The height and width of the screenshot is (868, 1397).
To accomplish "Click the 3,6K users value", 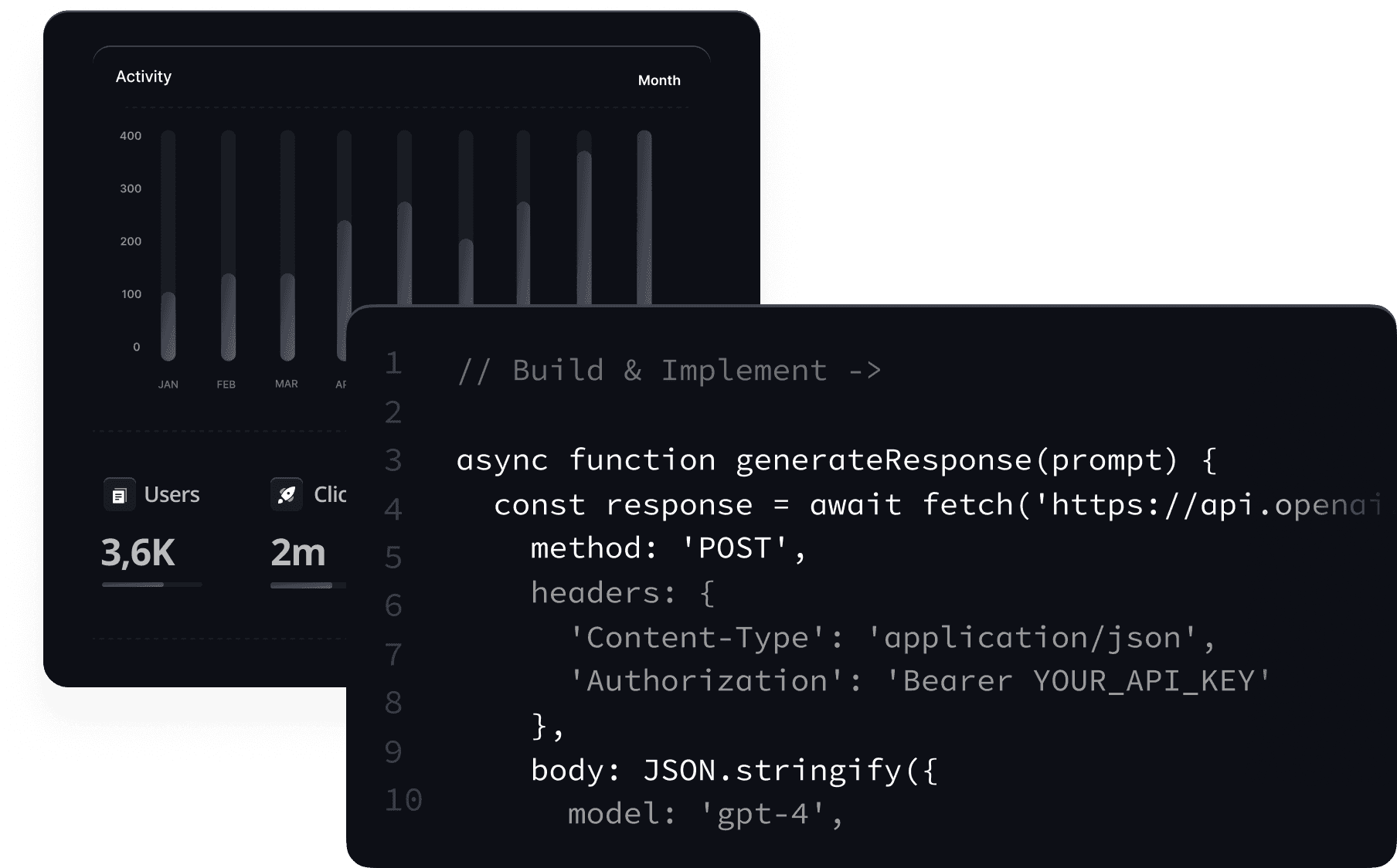I will coord(138,553).
